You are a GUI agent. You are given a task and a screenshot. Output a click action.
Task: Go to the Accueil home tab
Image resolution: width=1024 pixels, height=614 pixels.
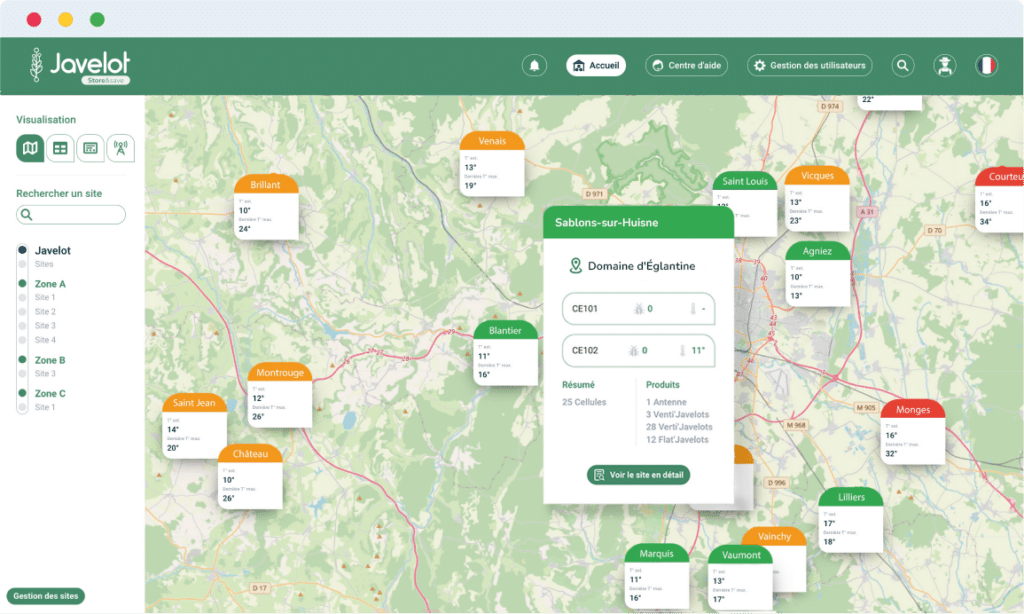(596, 66)
